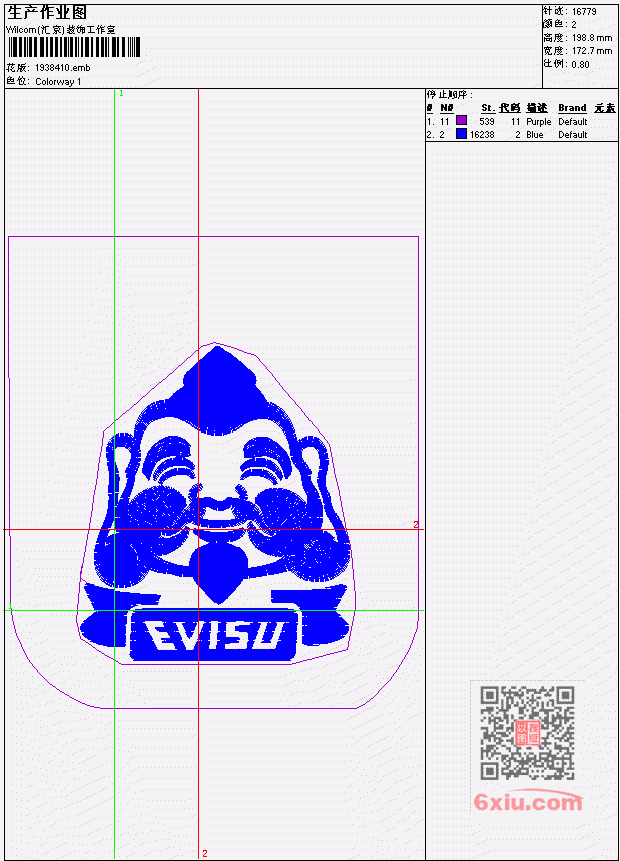
Task: Click the 'Brand' column header
Action: 572,108
